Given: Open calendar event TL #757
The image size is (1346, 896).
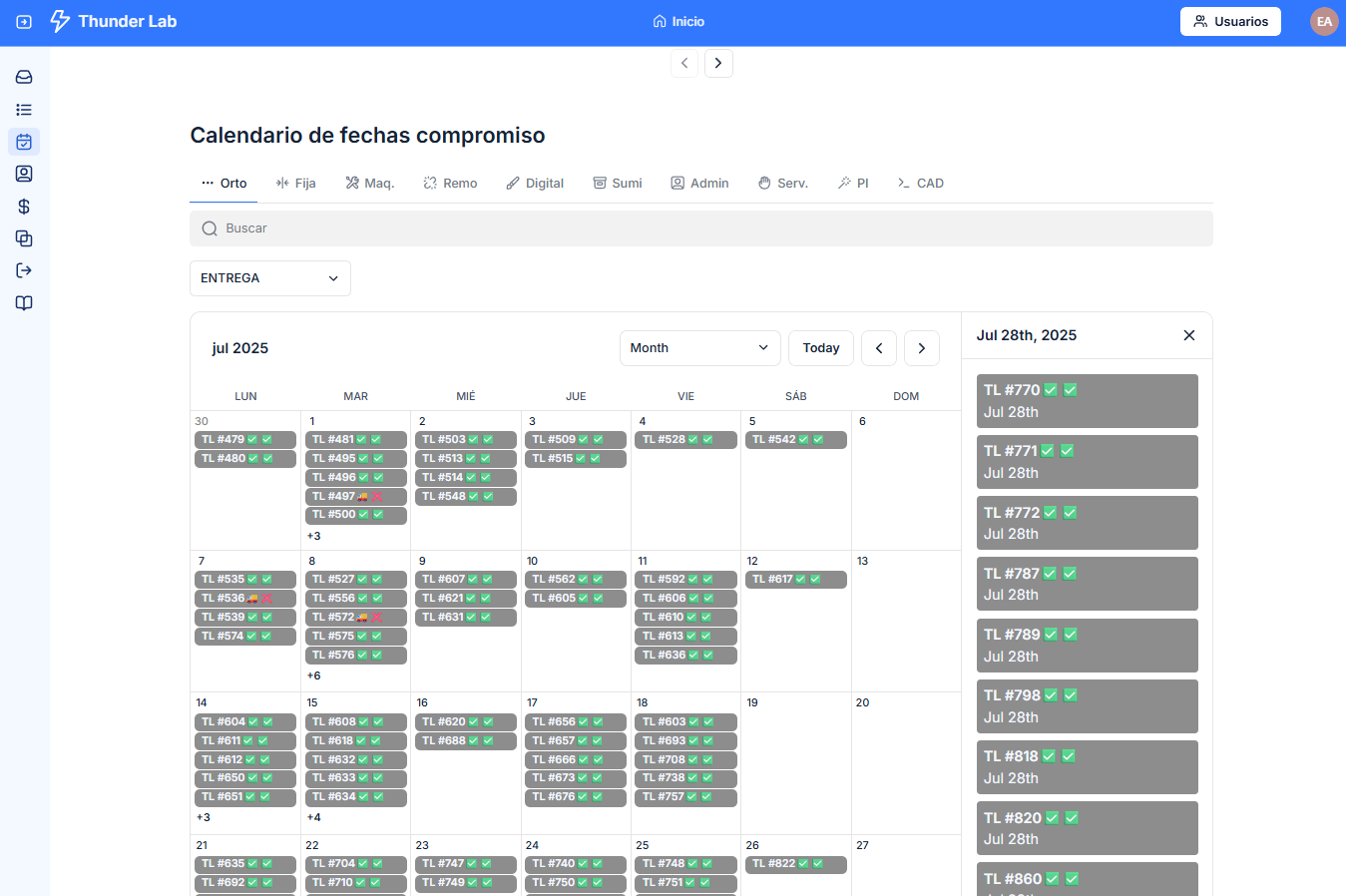Looking at the screenshot, I should 686,797.
